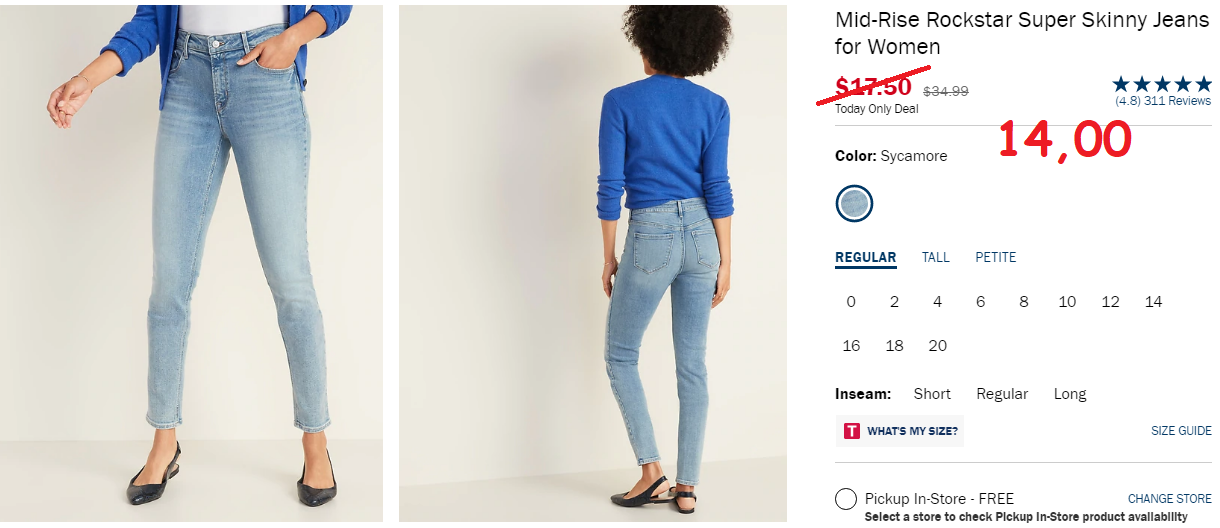Viewport: 1220px width, 528px height.
Task: Select the REGULAR fit tab
Action: click(x=866, y=257)
